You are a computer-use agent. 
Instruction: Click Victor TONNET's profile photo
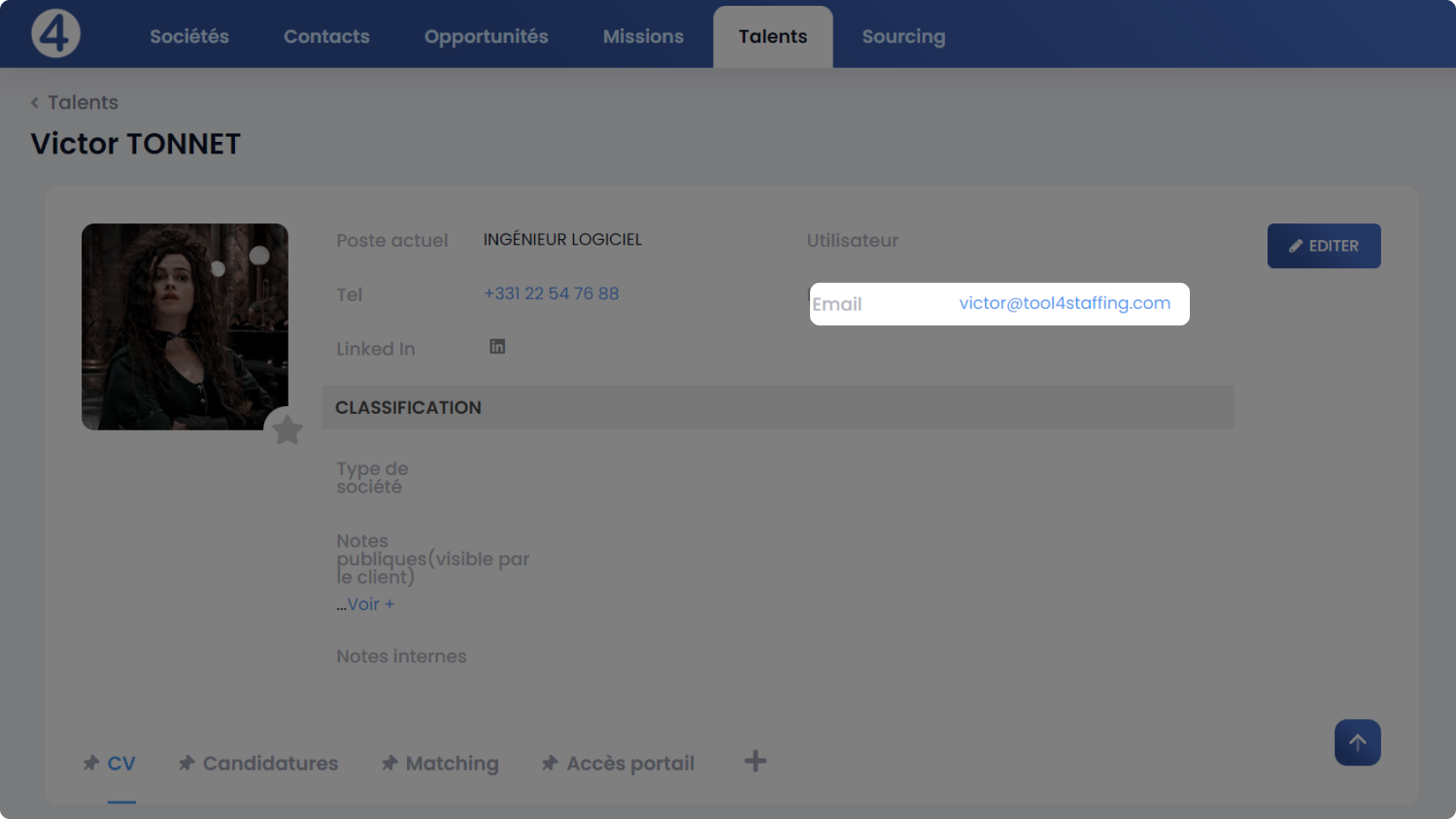click(x=185, y=326)
